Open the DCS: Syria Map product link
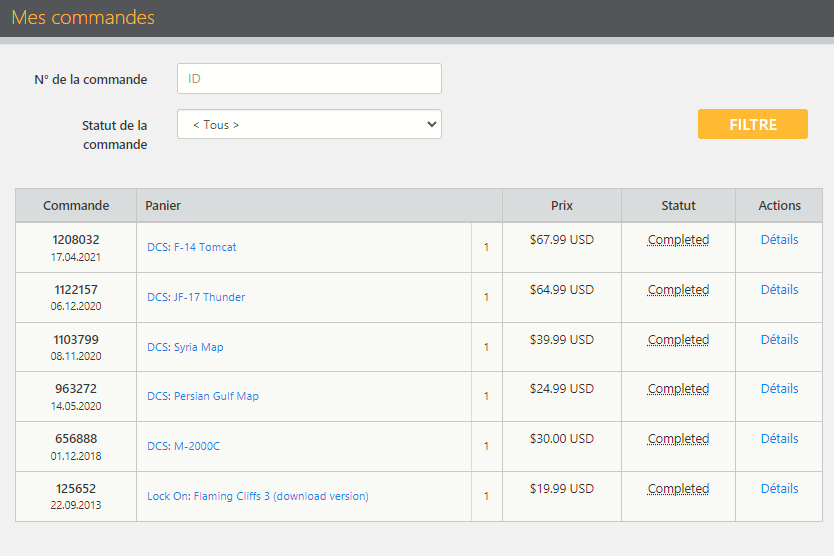Image resolution: width=834 pixels, height=556 pixels. pos(185,347)
